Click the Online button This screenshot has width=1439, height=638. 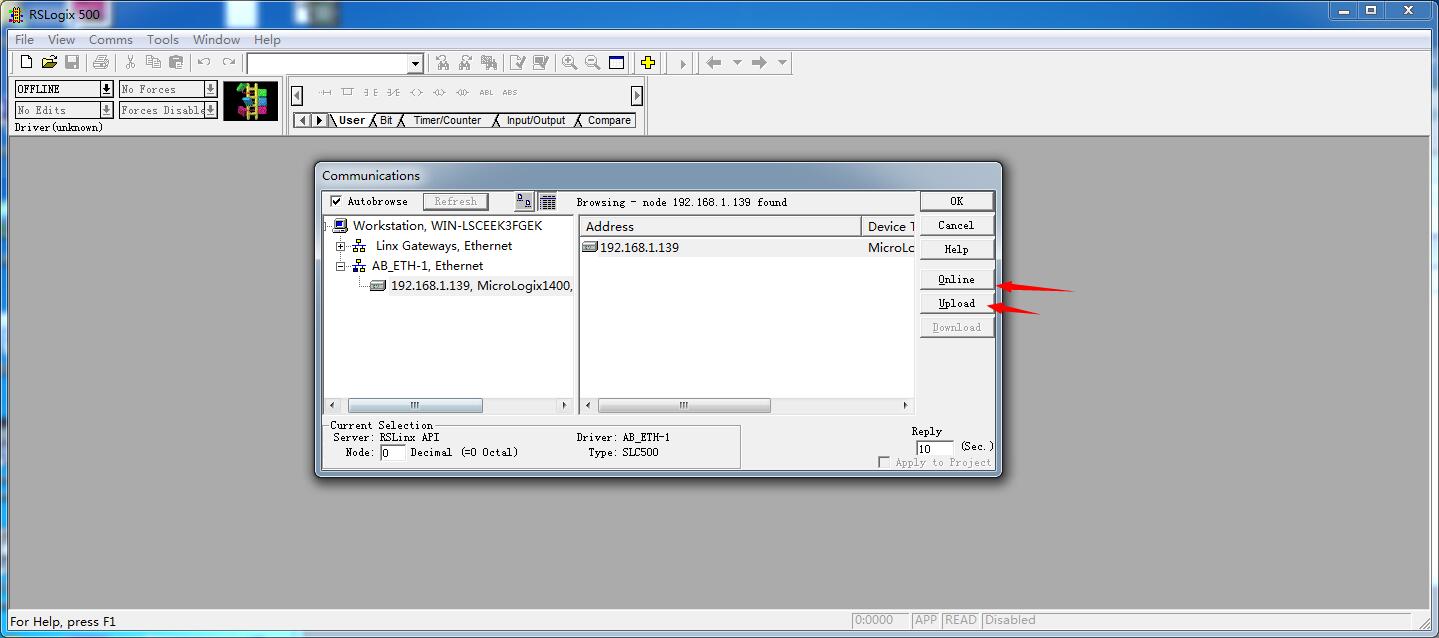click(x=956, y=279)
